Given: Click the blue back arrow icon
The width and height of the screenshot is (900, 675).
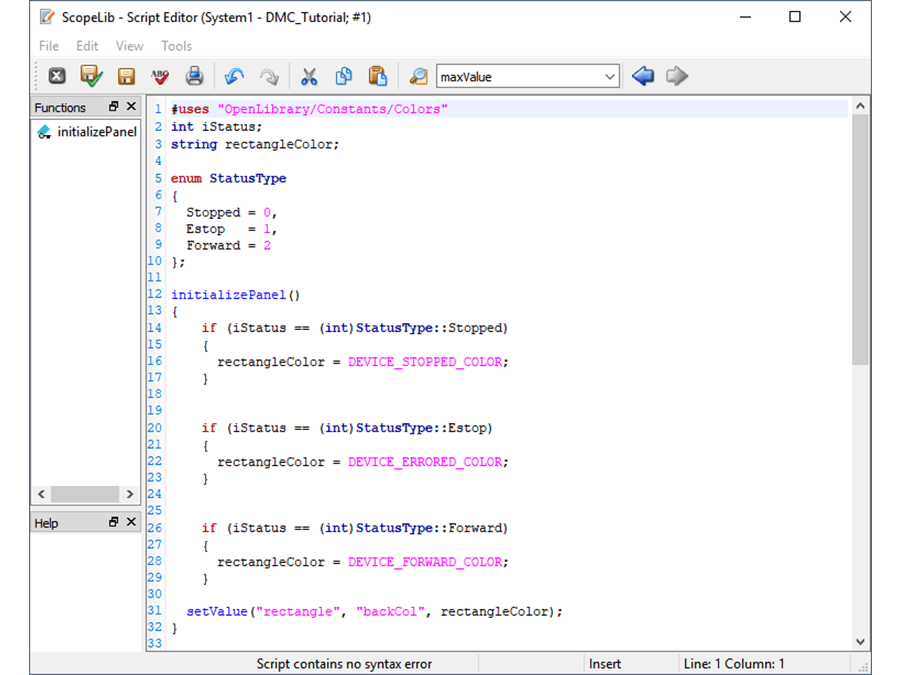Looking at the screenshot, I should click(643, 76).
